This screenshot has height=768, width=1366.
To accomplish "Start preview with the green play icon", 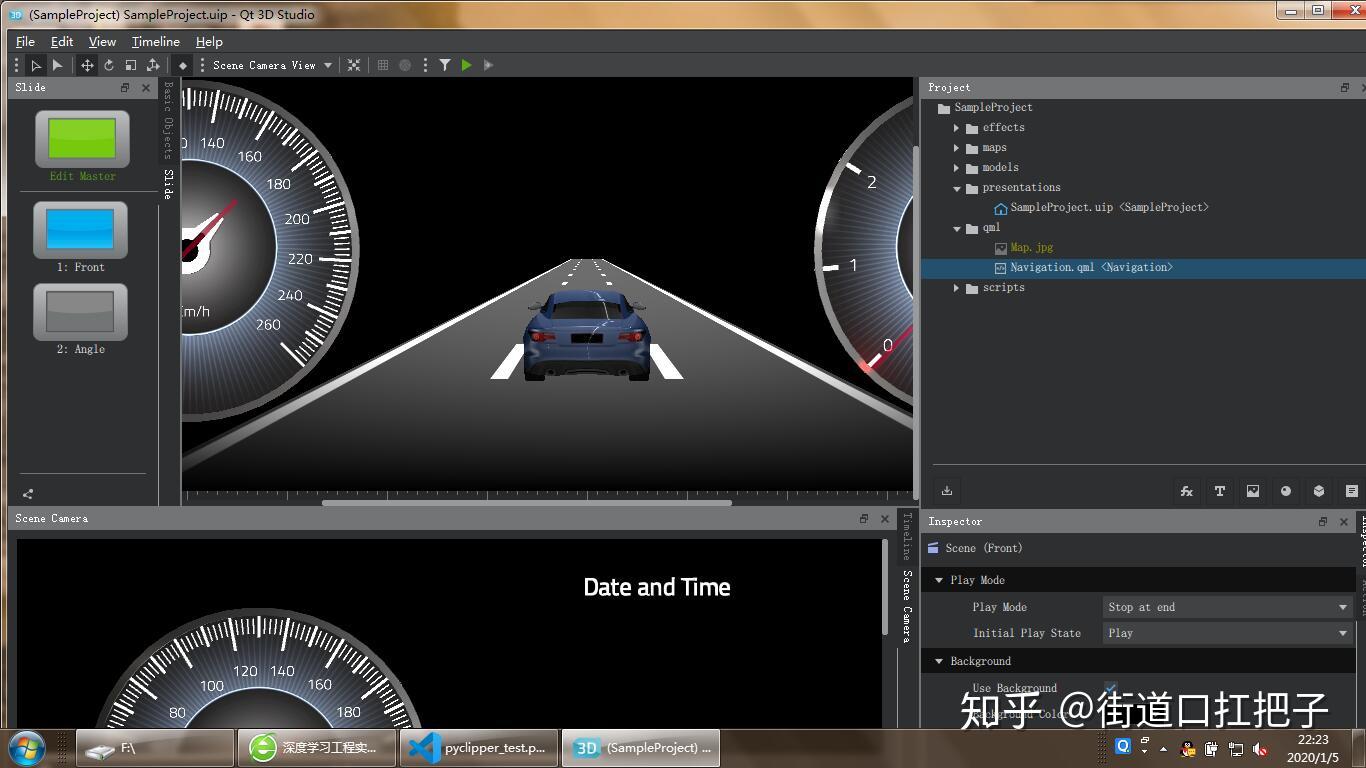I will point(466,65).
